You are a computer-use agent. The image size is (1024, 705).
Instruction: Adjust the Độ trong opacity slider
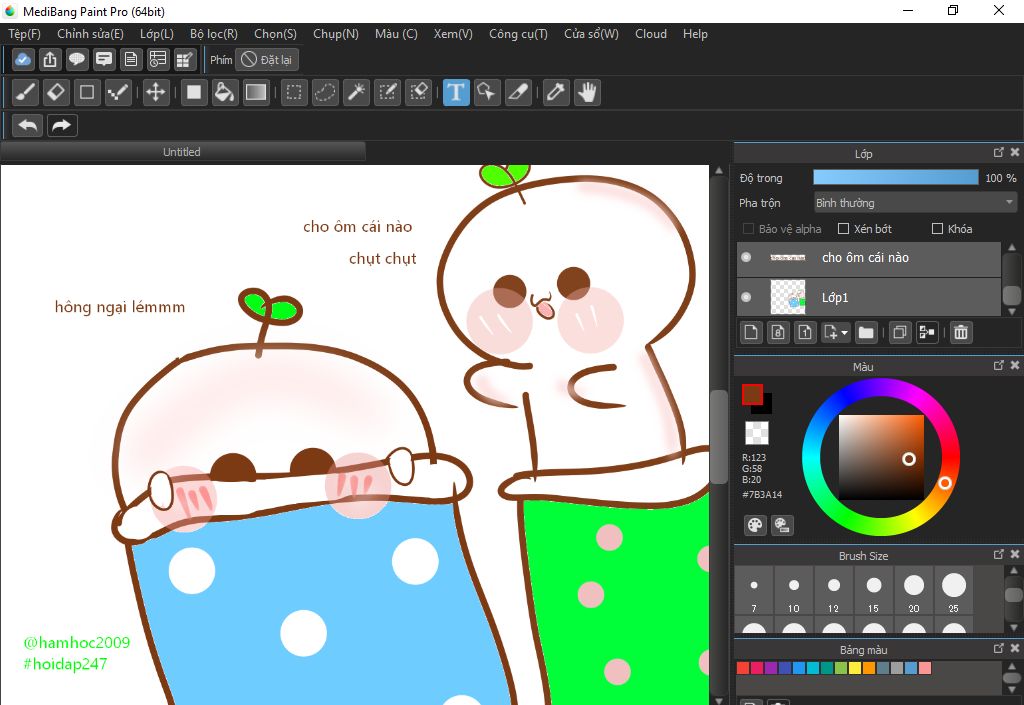896,178
